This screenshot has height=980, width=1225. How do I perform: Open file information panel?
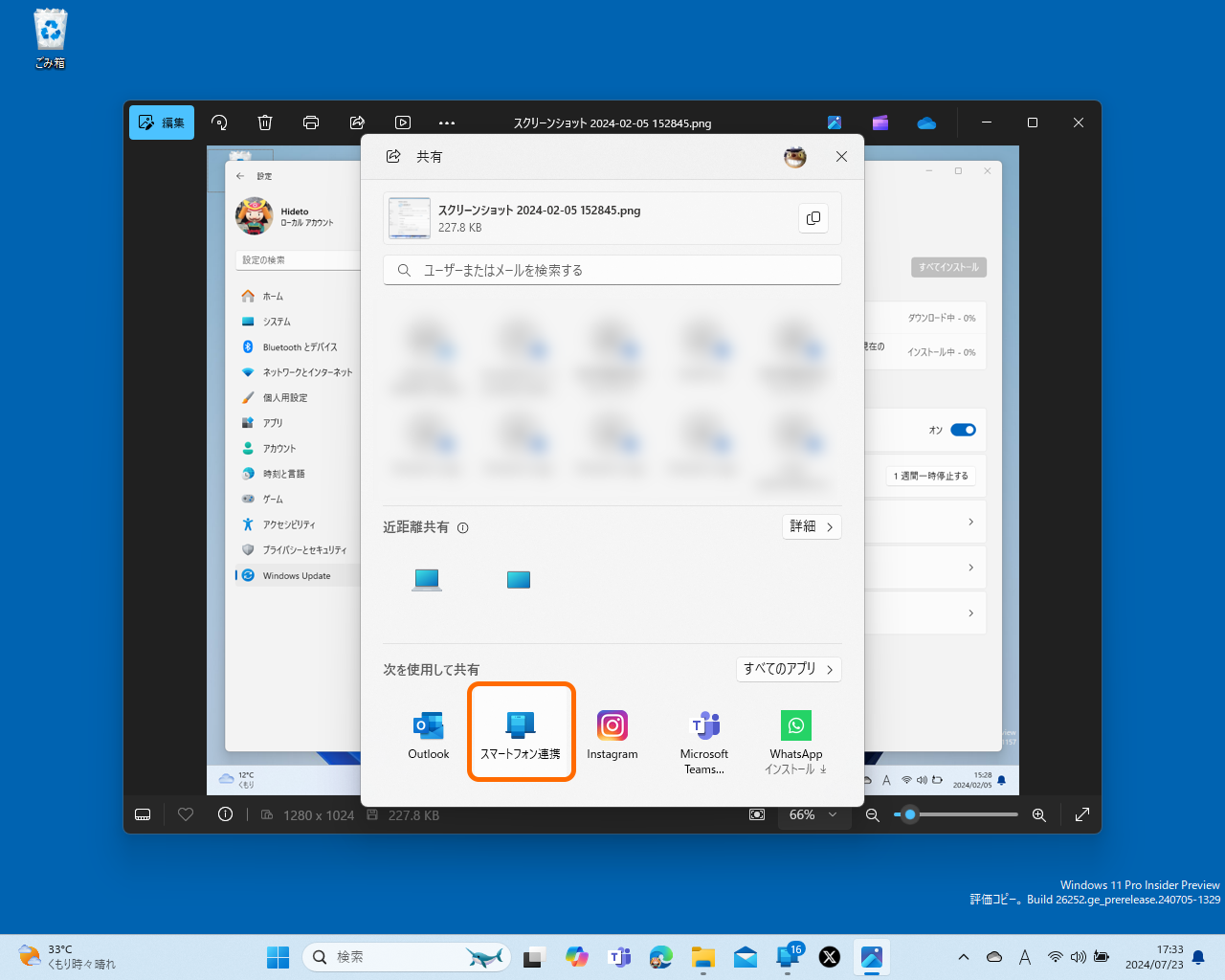pos(226,814)
